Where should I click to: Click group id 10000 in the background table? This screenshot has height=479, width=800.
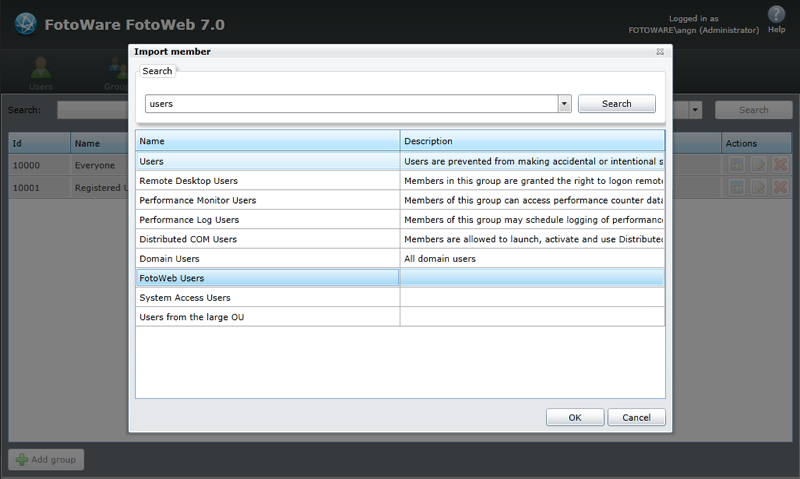click(x=26, y=165)
